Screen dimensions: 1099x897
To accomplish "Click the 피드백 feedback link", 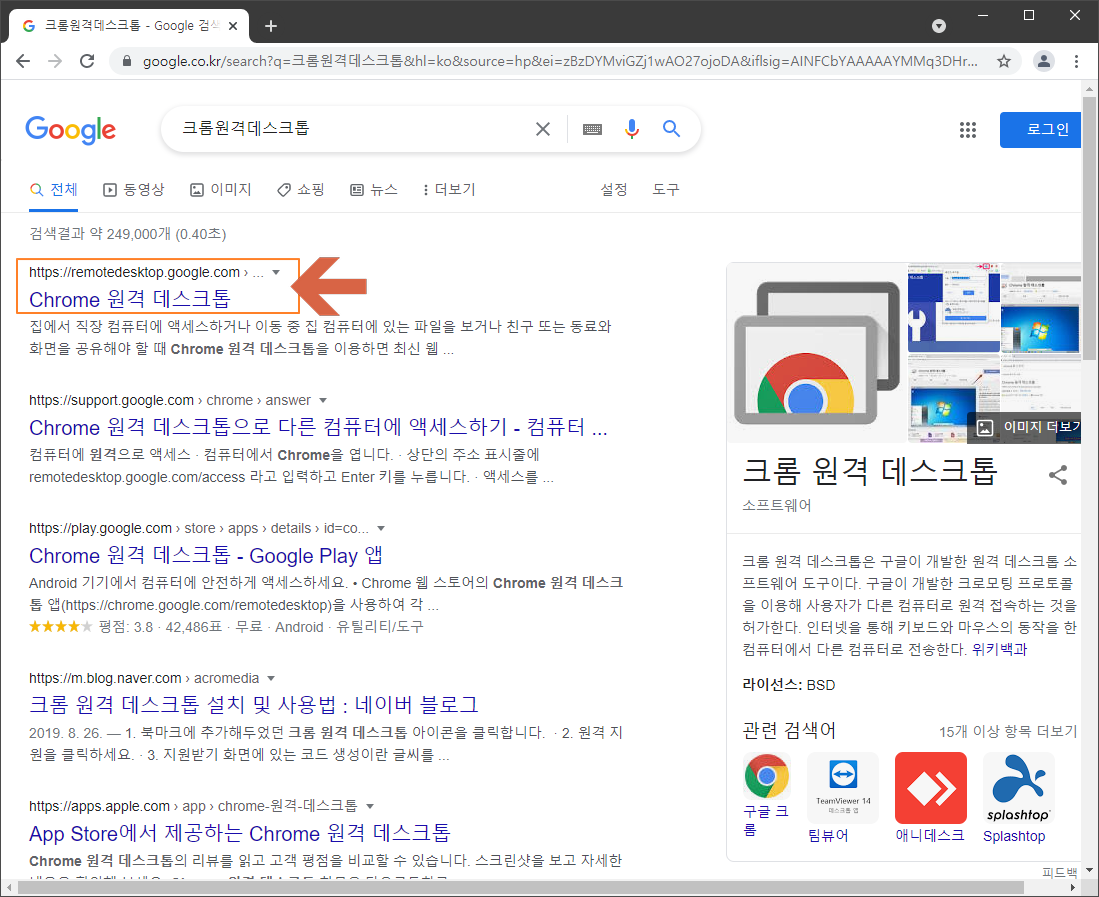I will point(1059,872).
